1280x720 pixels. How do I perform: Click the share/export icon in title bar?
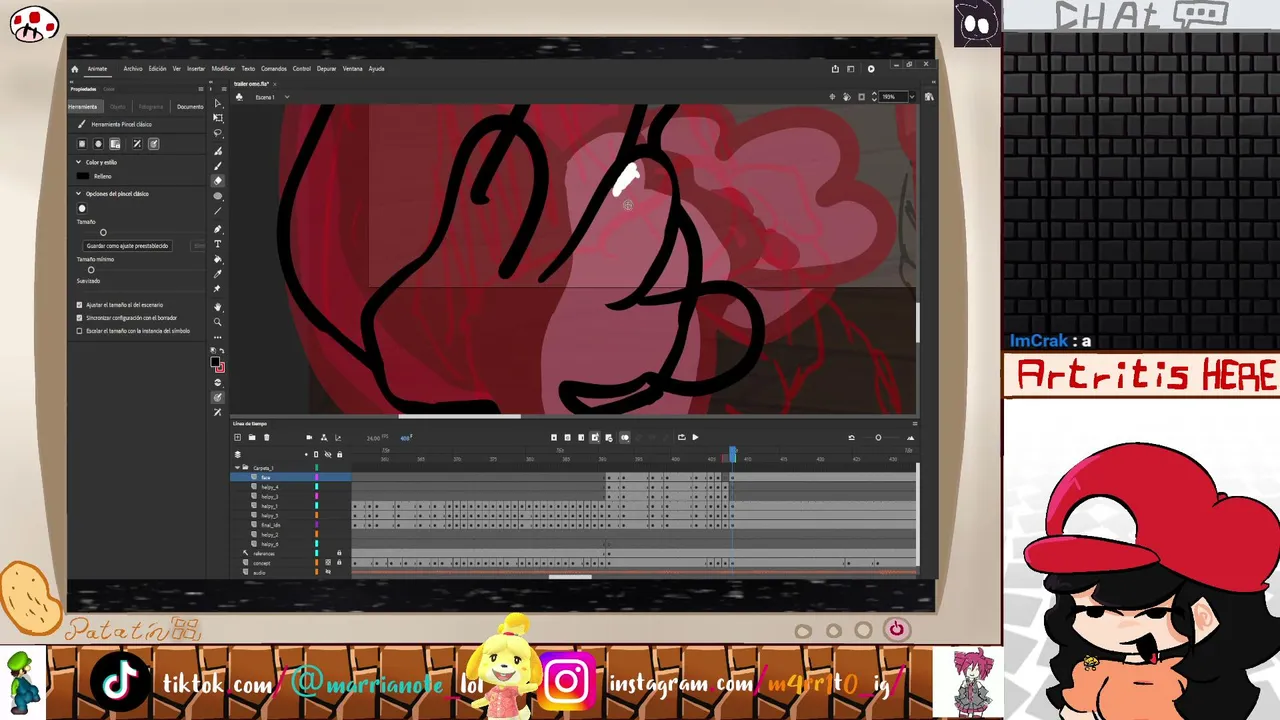(x=835, y=69)
